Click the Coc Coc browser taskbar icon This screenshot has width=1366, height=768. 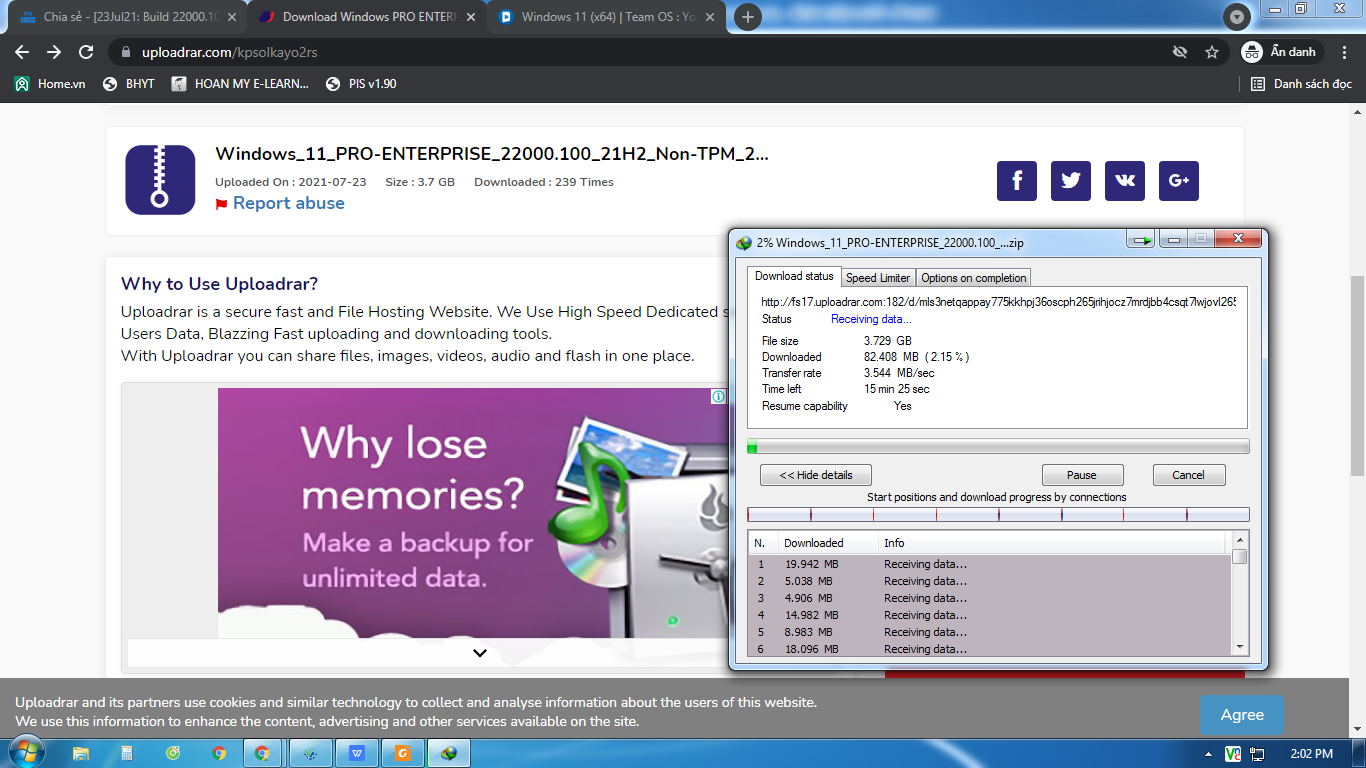tap(173, 753)
